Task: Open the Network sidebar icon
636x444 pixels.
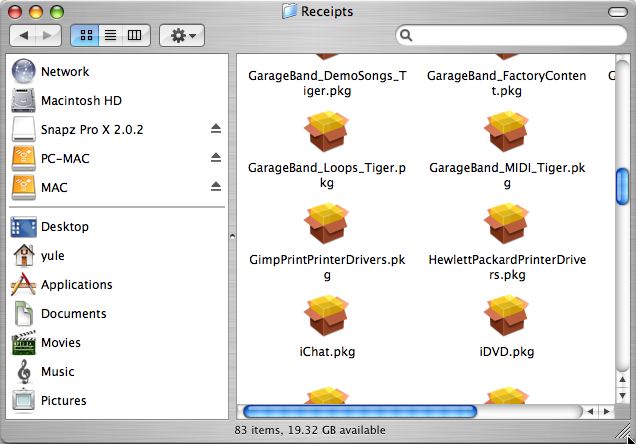Action: coord(24,71)
